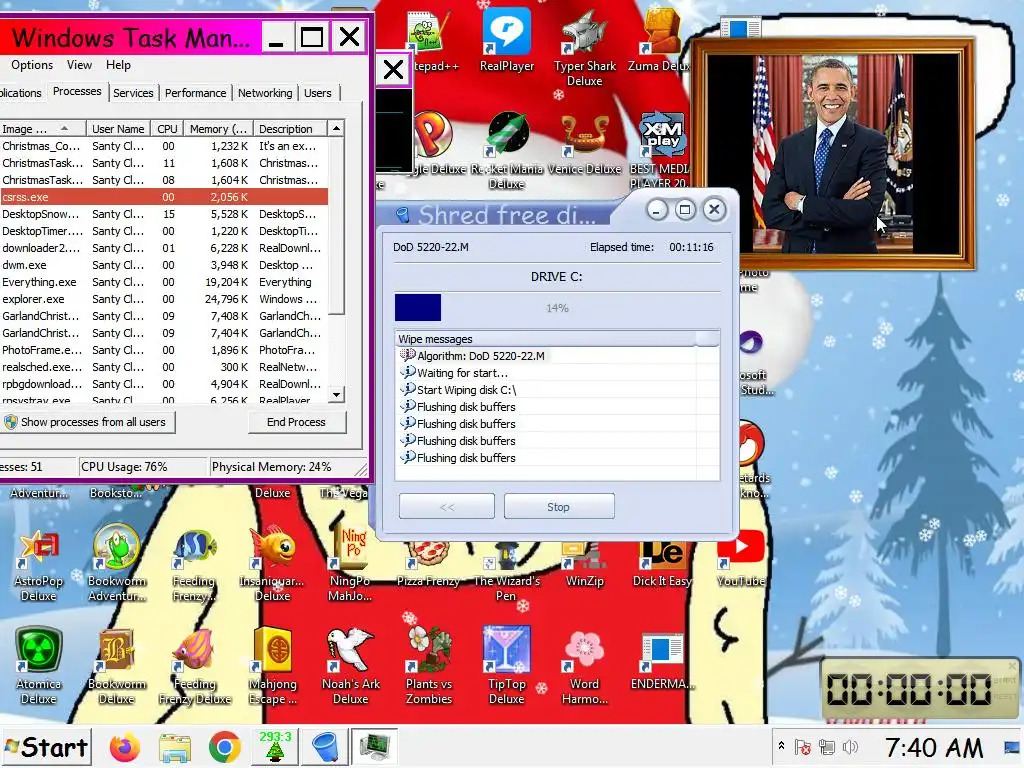1024x768 pixels.
Task: Click Show processes from all users
Action: point(88,422)
